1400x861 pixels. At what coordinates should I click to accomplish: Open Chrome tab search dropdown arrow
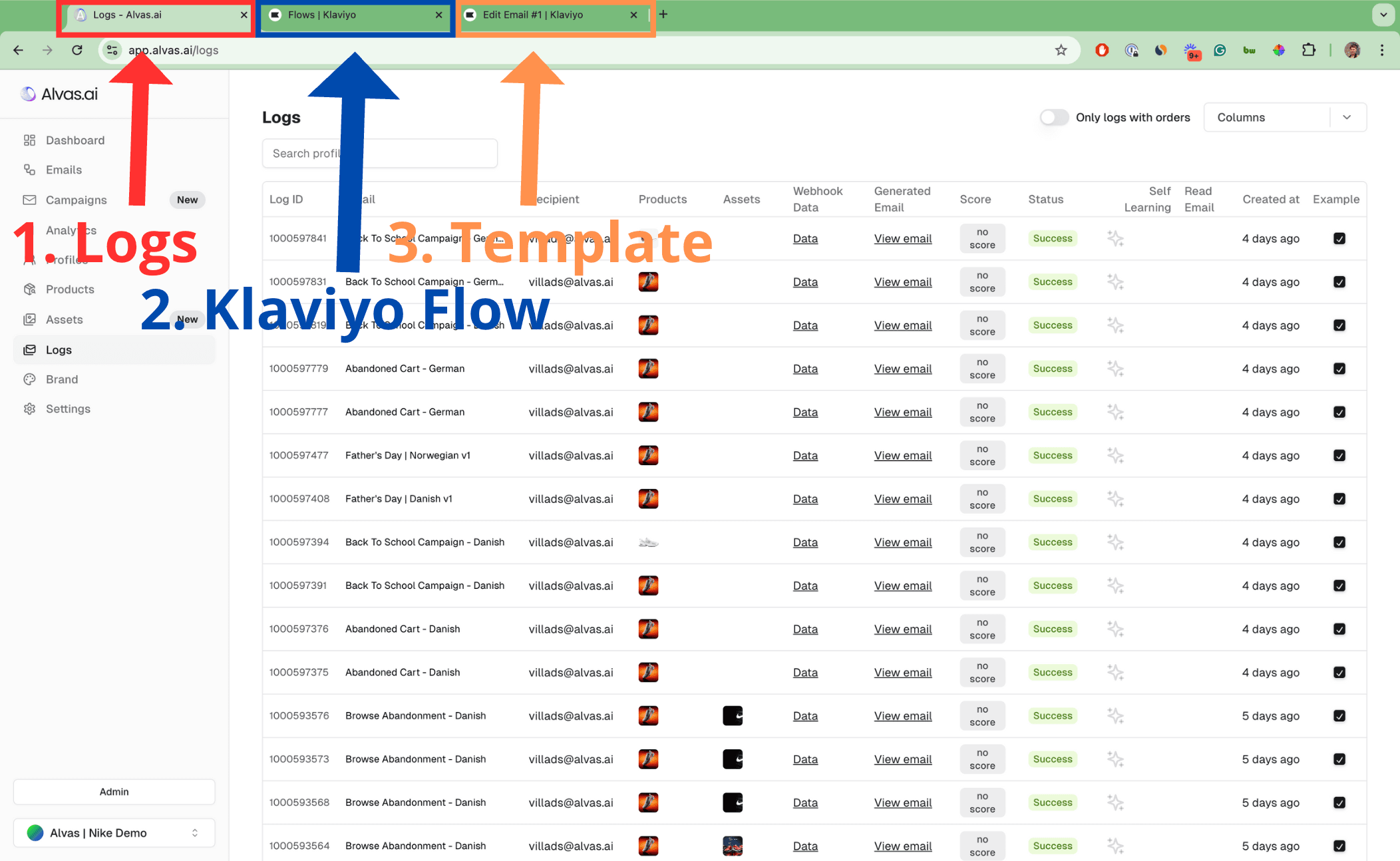pyautogui.click(x=1383, y=15)
